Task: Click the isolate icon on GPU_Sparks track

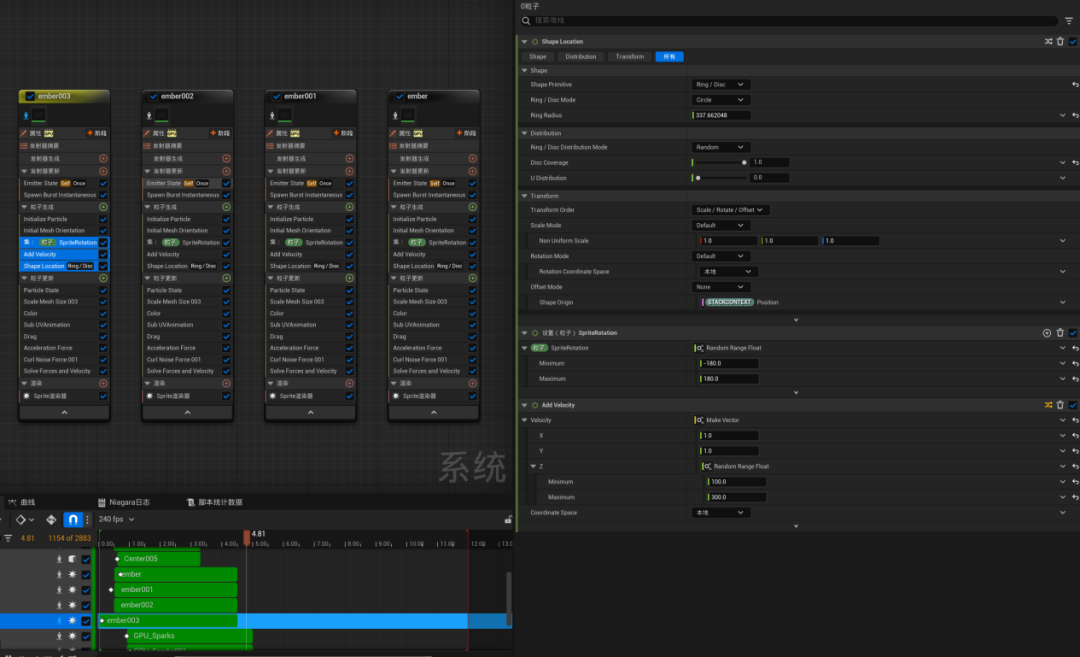Action: 59,636
